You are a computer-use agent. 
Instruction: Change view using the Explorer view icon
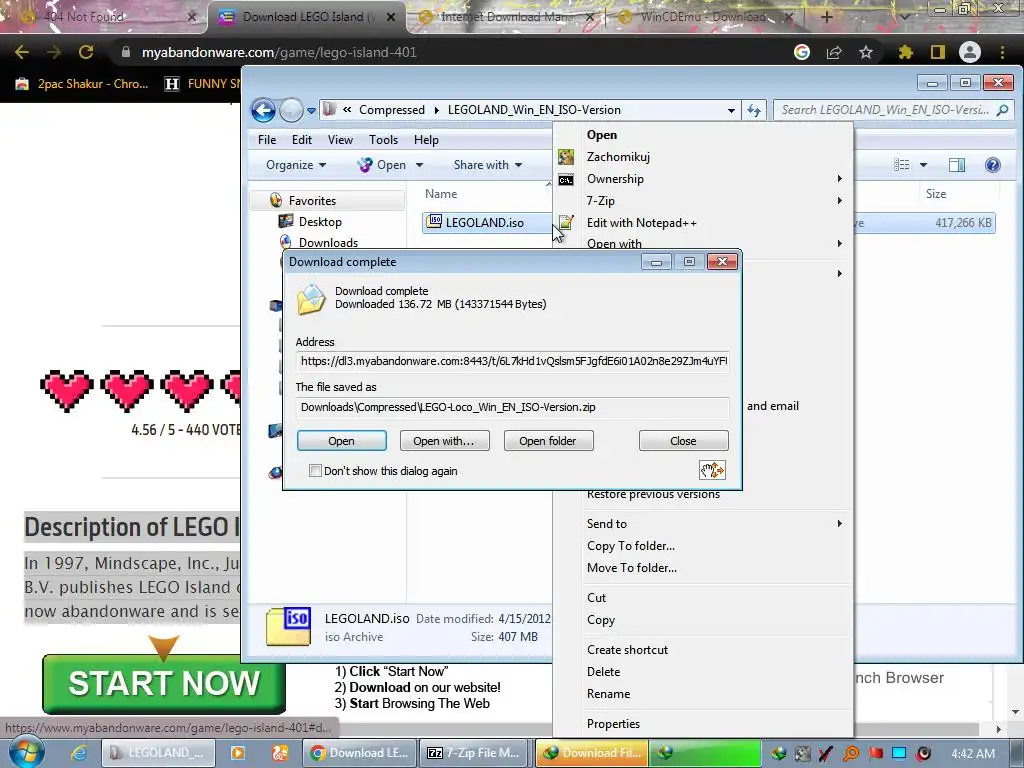pos(902,165)
